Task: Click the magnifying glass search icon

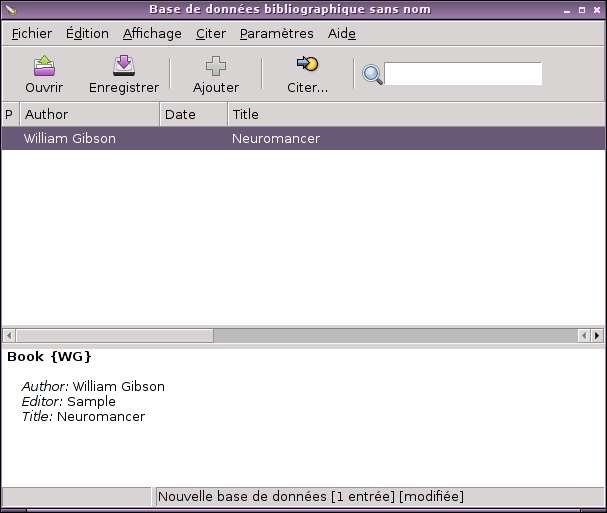Action: click(x=372, y=75)
